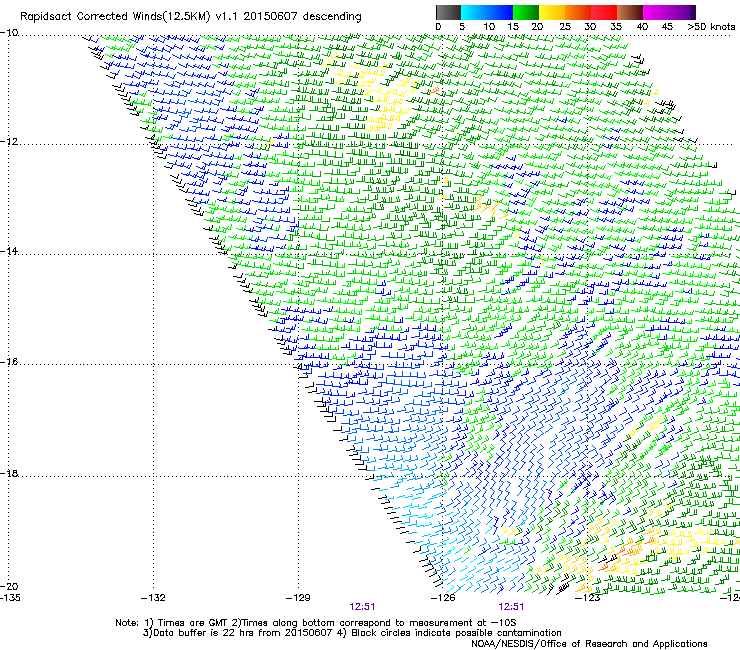Select the orange 25-30 knots legend color
Image resolution: width=740 pixels, height=650 pixels.
(578, 12)
